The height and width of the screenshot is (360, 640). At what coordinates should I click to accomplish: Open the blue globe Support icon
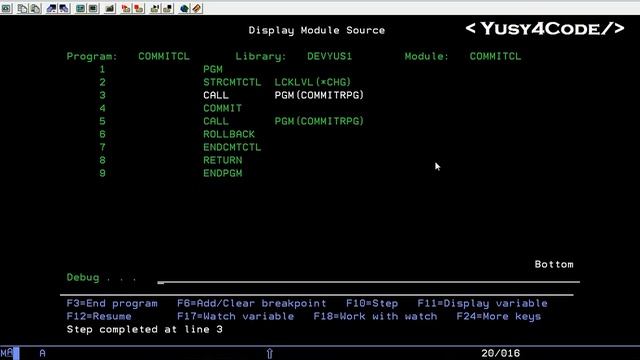184,8
